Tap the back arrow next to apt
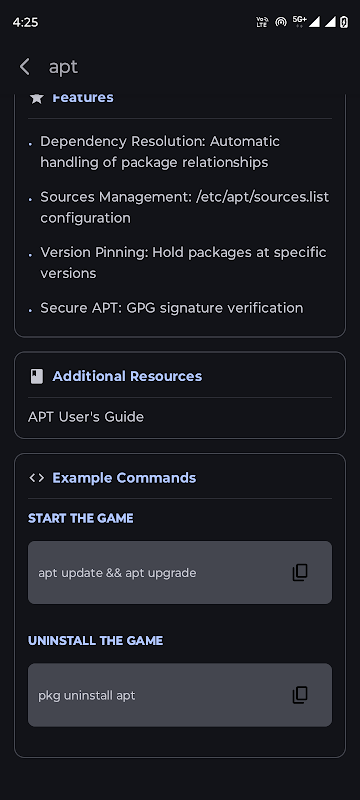 tap(24, 67)
